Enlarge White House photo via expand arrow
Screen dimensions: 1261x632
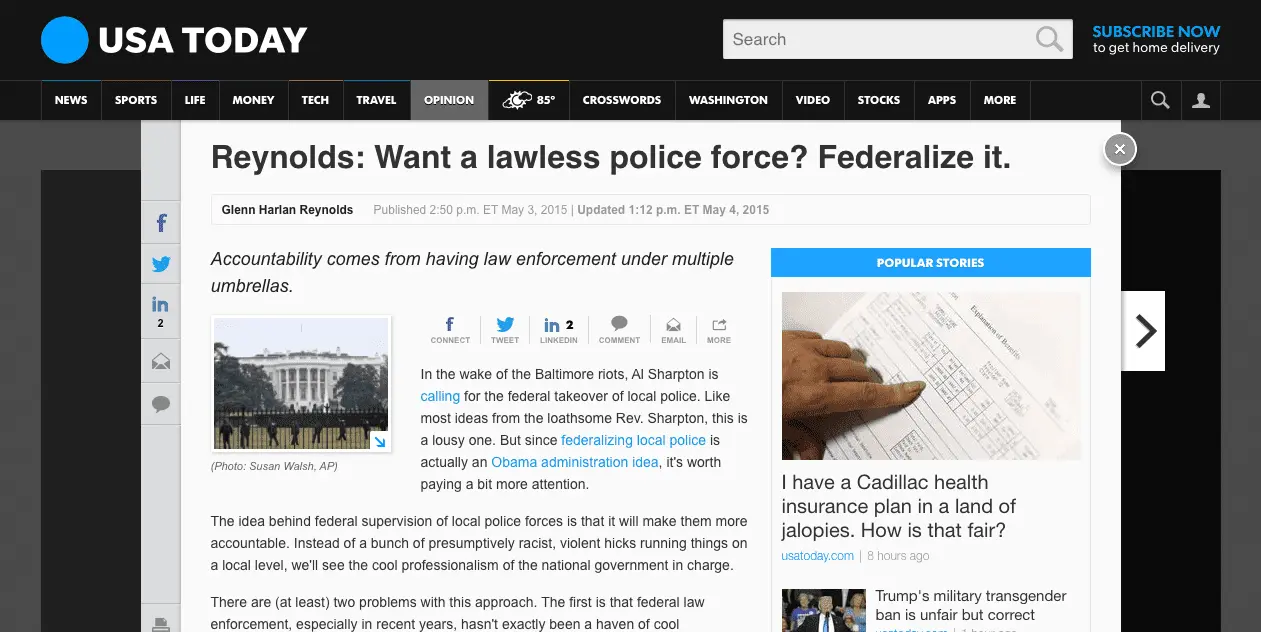pos(379,441)
